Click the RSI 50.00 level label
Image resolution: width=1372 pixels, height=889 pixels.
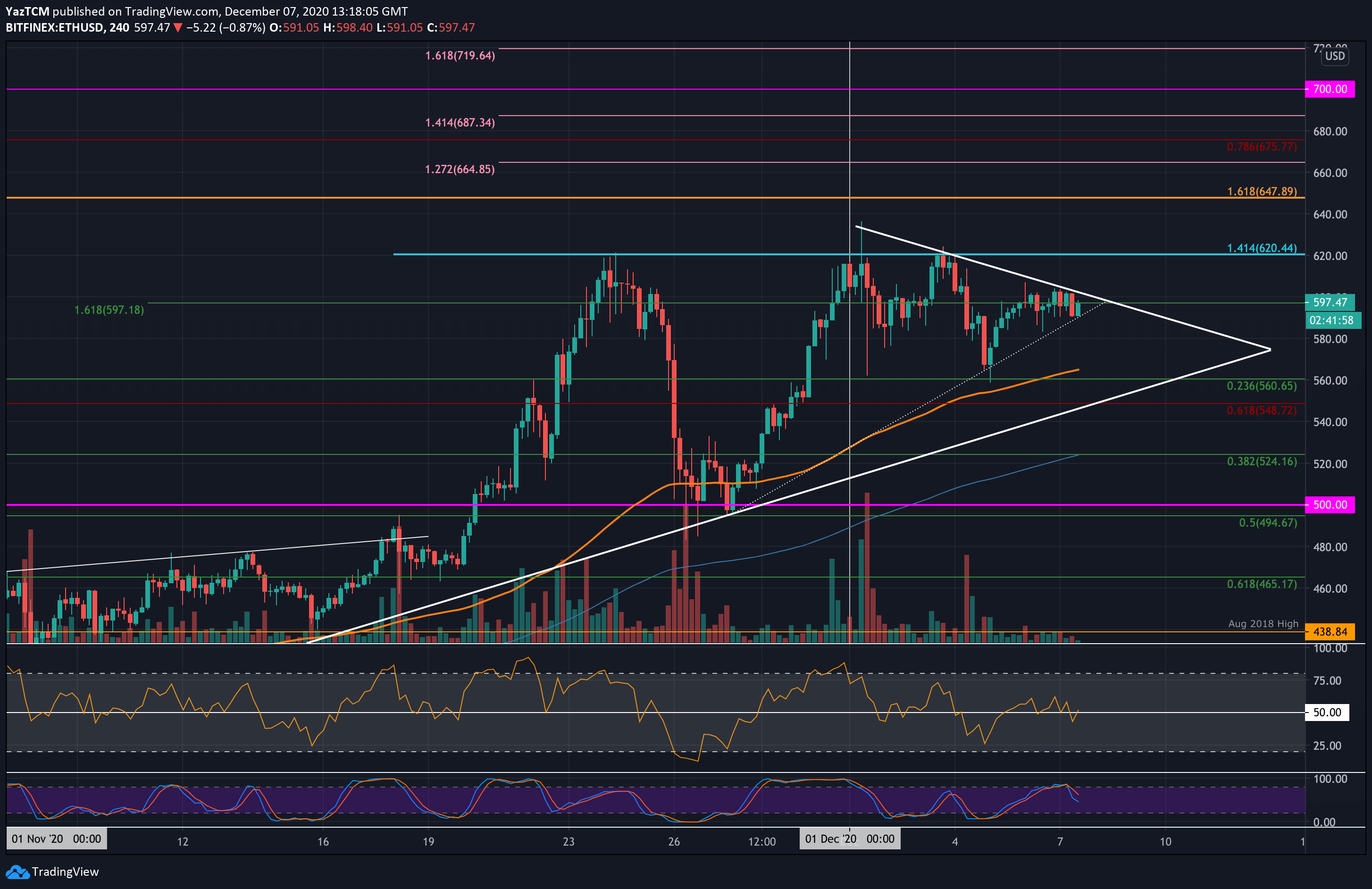[1326, 713]
